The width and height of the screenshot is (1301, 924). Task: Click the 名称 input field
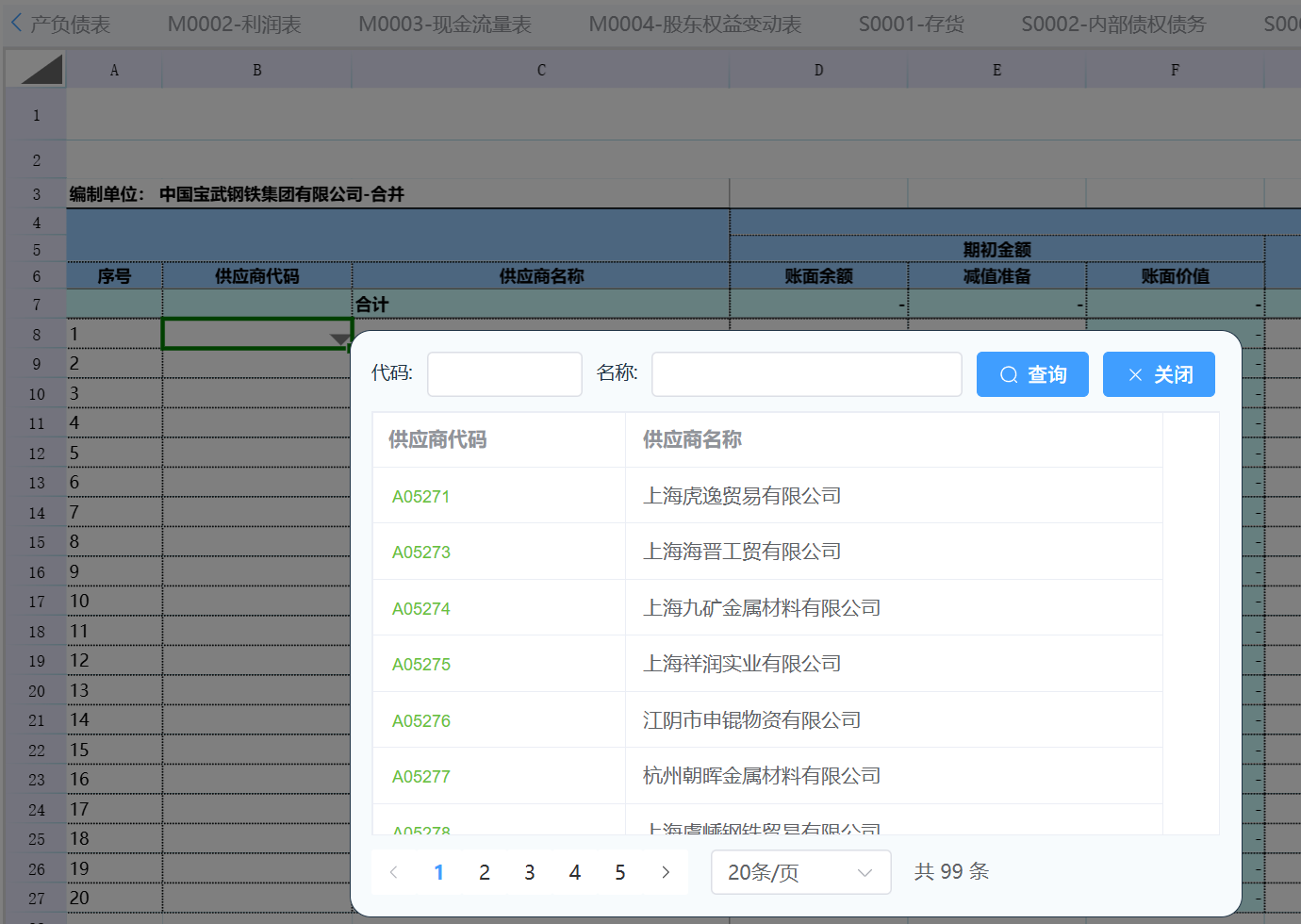point(806,374)
